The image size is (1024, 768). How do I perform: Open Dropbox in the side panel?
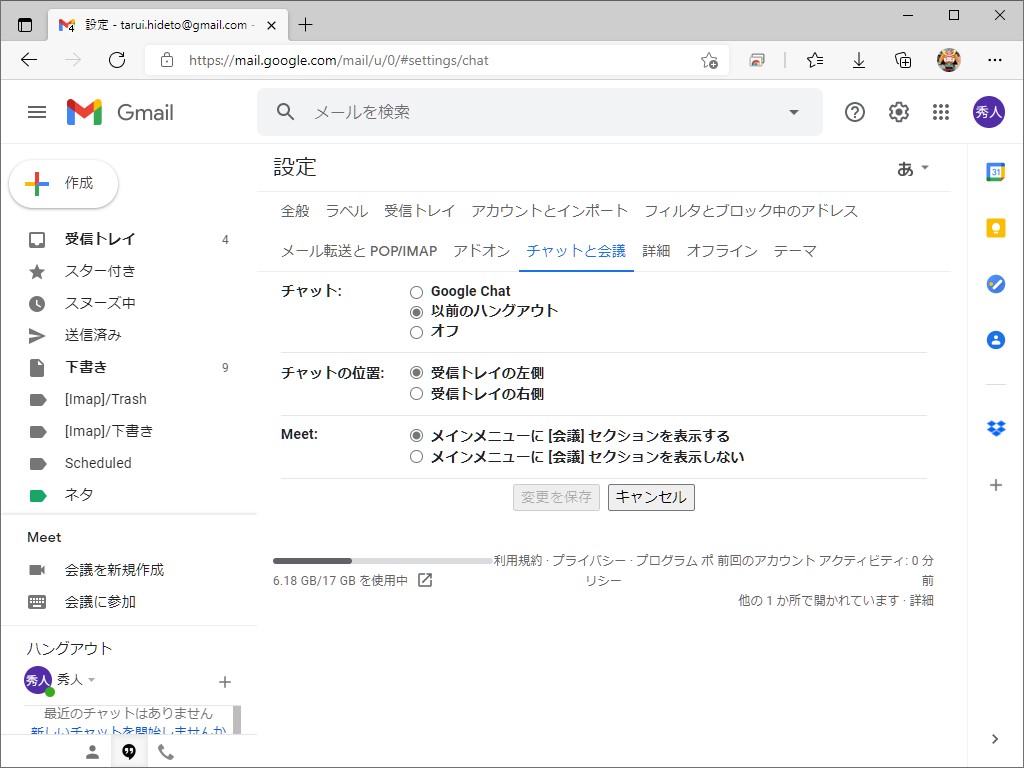(x=995, y=428)
